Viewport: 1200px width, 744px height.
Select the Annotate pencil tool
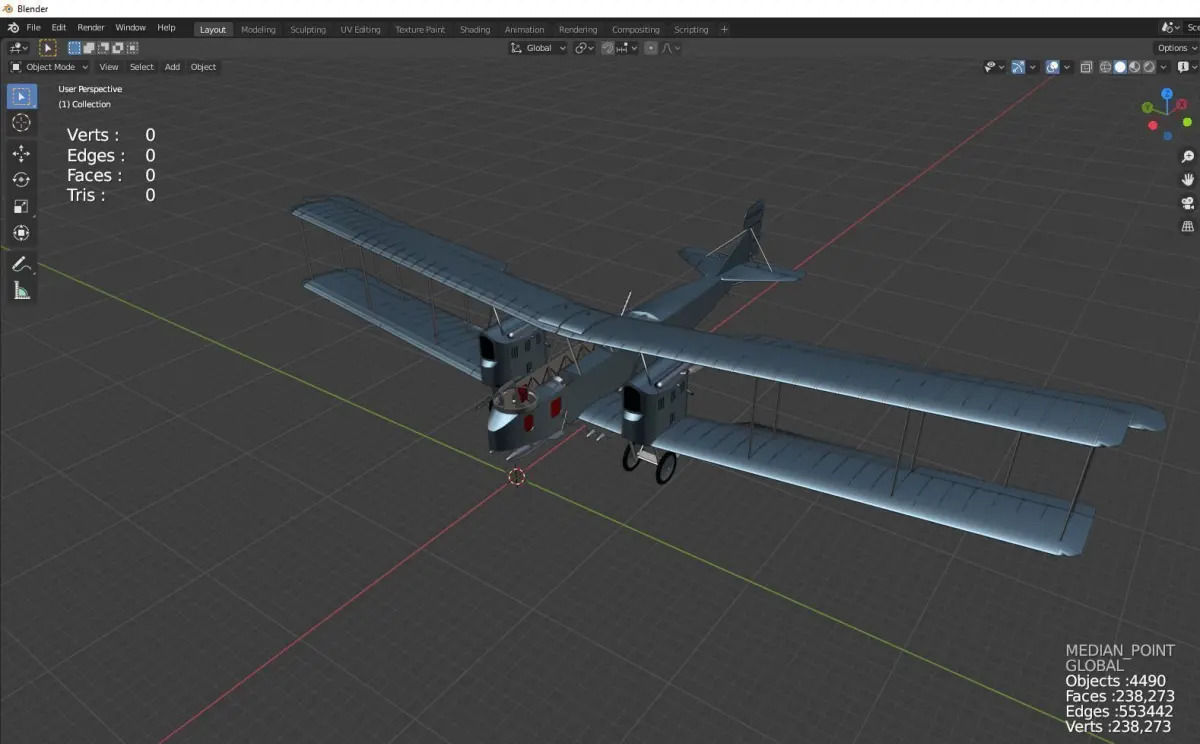tap(21, 264)
